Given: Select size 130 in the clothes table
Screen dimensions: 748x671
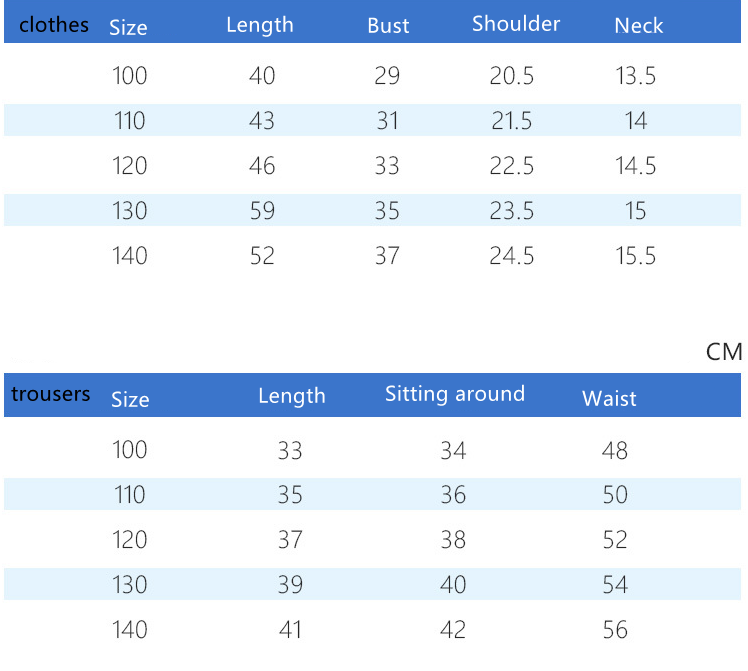Looking at the screenshot, I should click(130, 211).
